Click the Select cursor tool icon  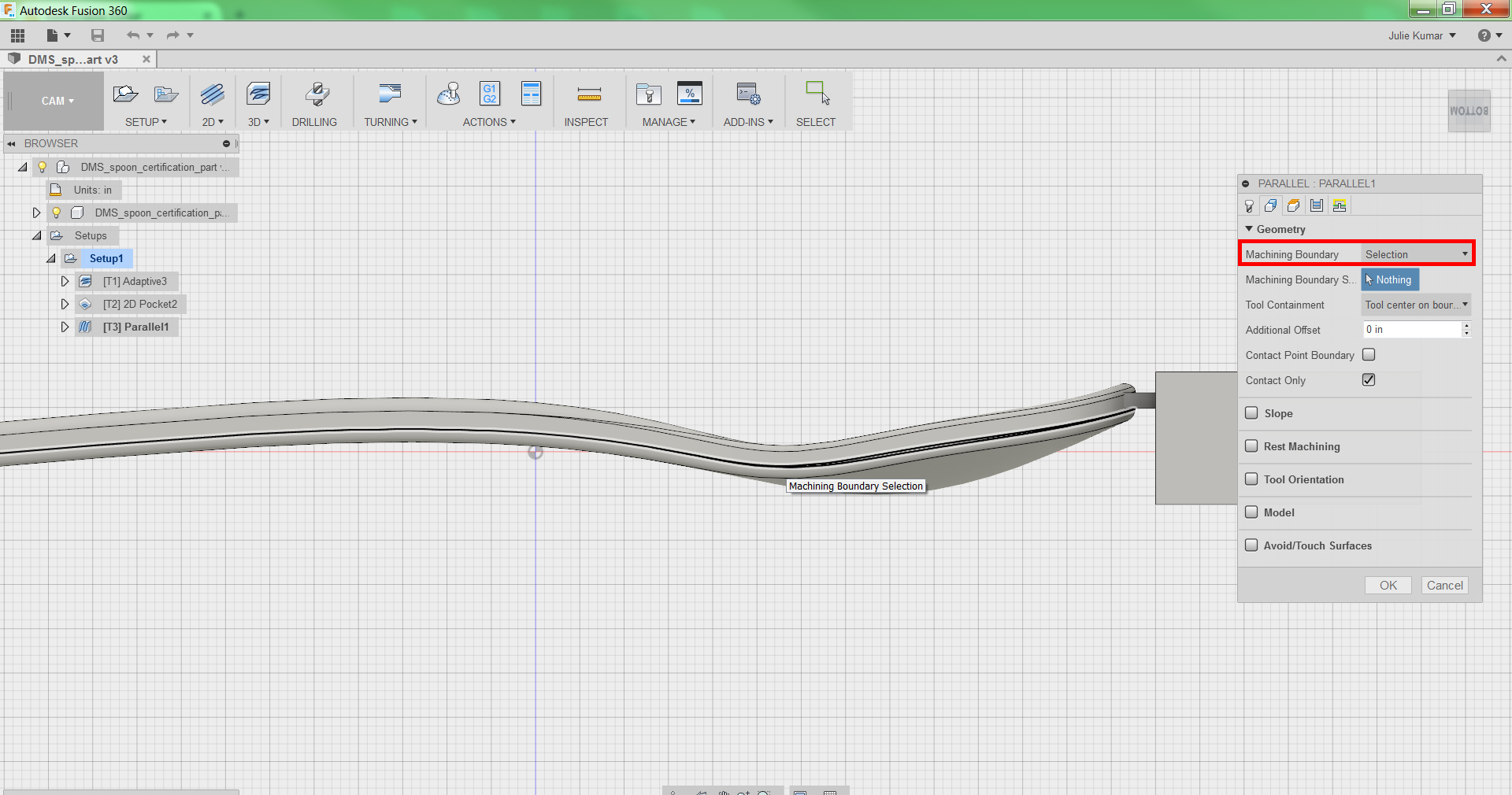point(817,93)
